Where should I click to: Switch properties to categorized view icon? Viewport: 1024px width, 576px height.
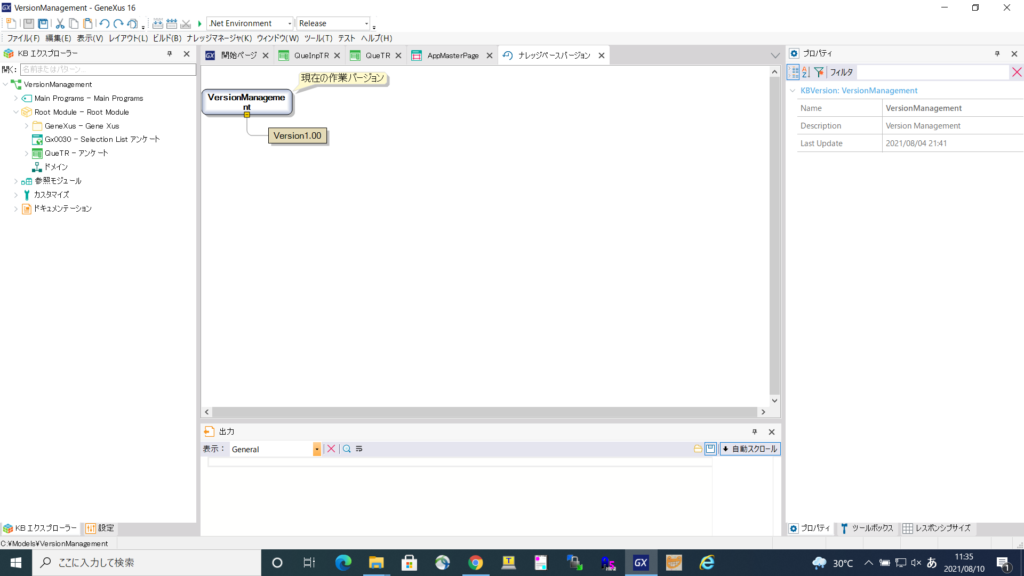pos(794,72)
